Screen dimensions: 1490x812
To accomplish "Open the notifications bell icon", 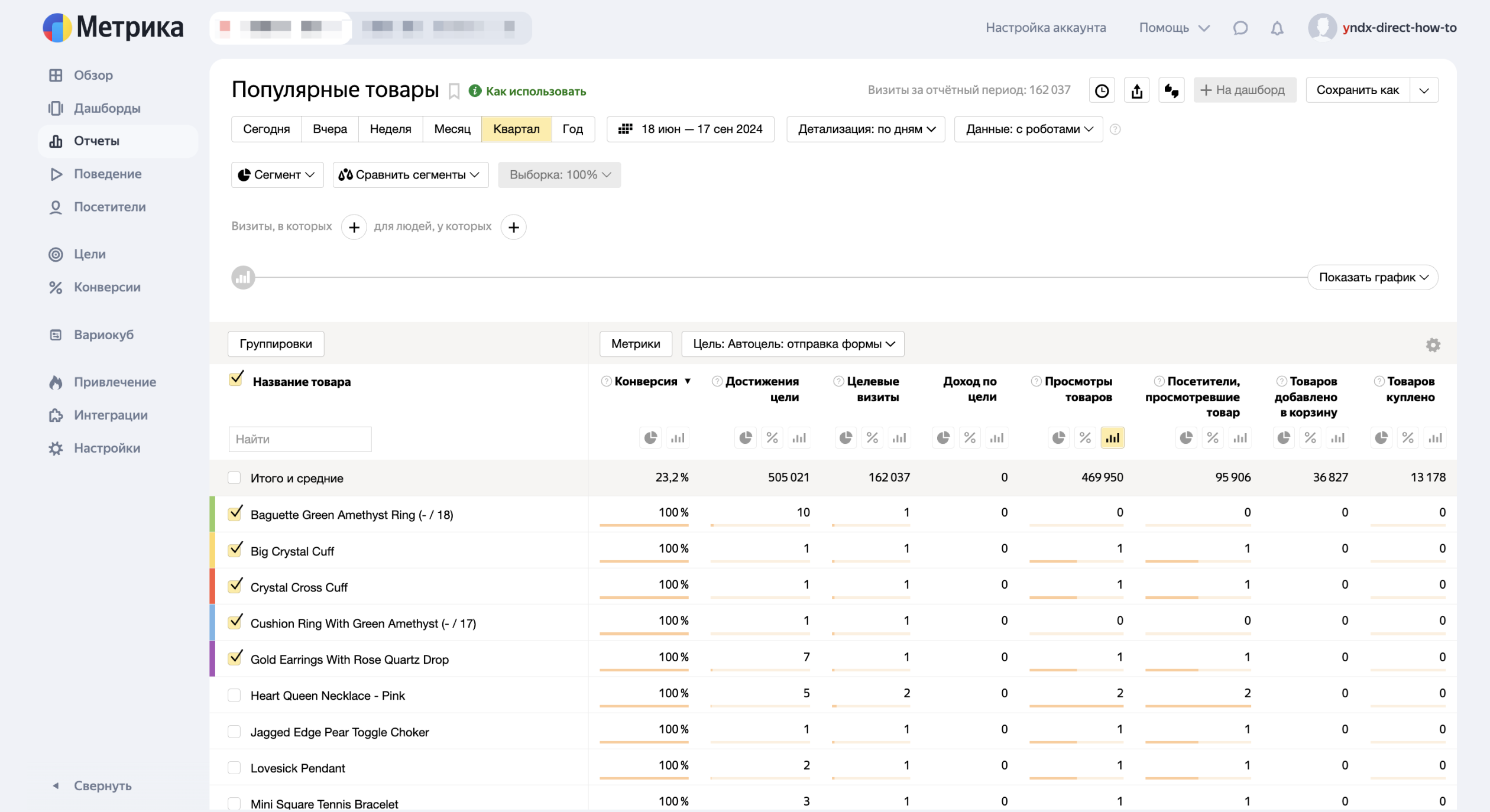I will pyautogui.click(x=1277, y=28).
